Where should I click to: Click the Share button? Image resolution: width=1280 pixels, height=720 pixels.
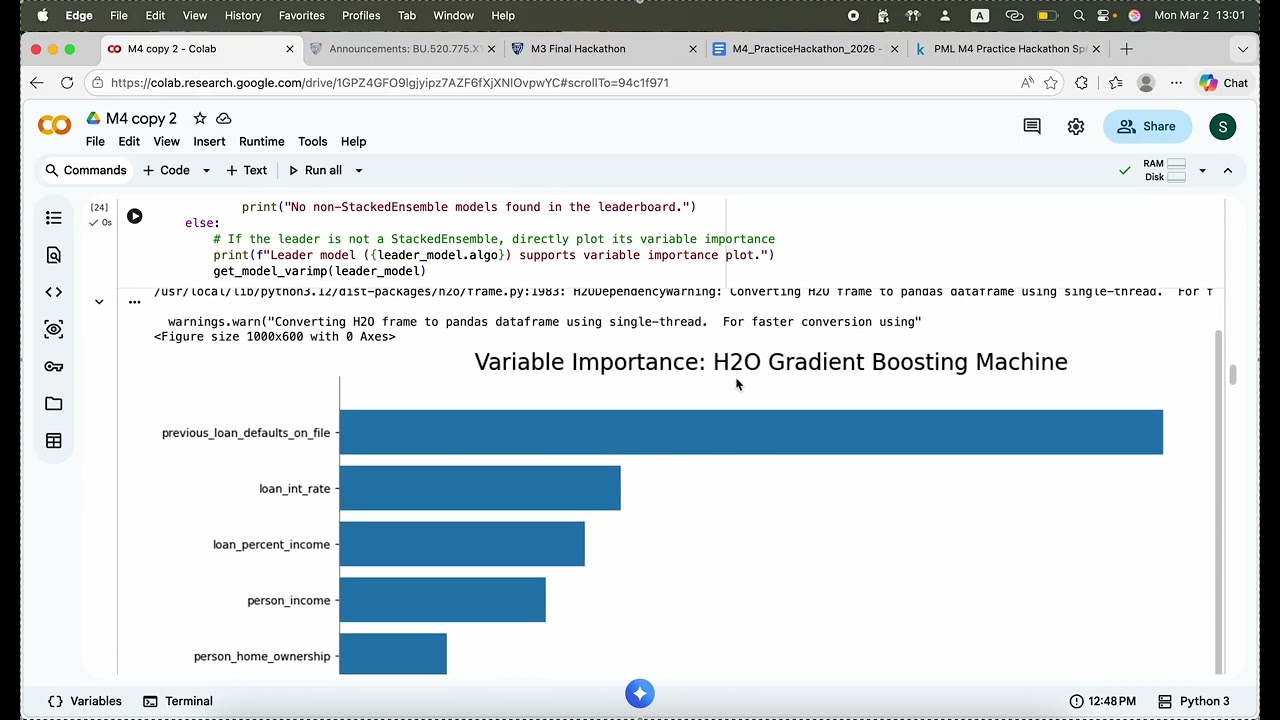click(1148, 126)
